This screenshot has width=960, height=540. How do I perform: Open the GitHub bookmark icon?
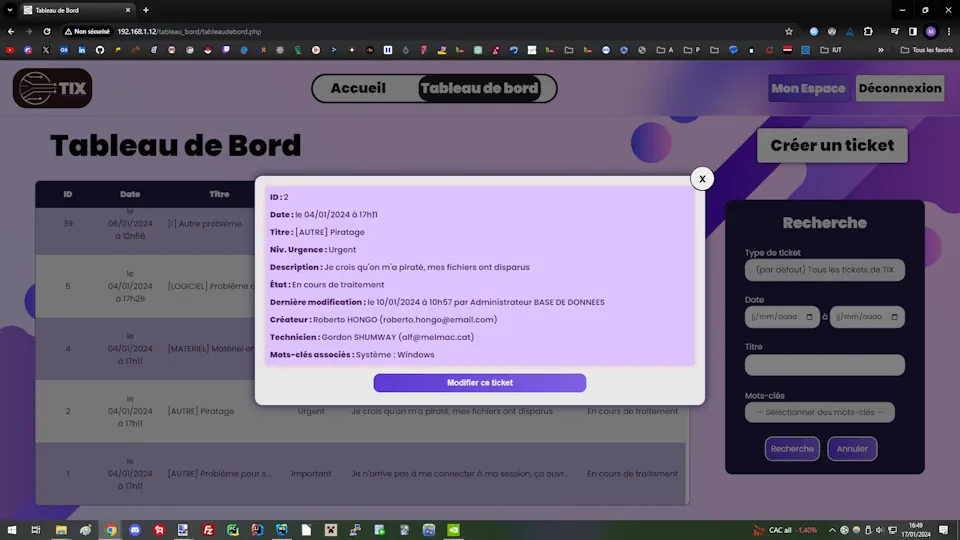[100, 50]
